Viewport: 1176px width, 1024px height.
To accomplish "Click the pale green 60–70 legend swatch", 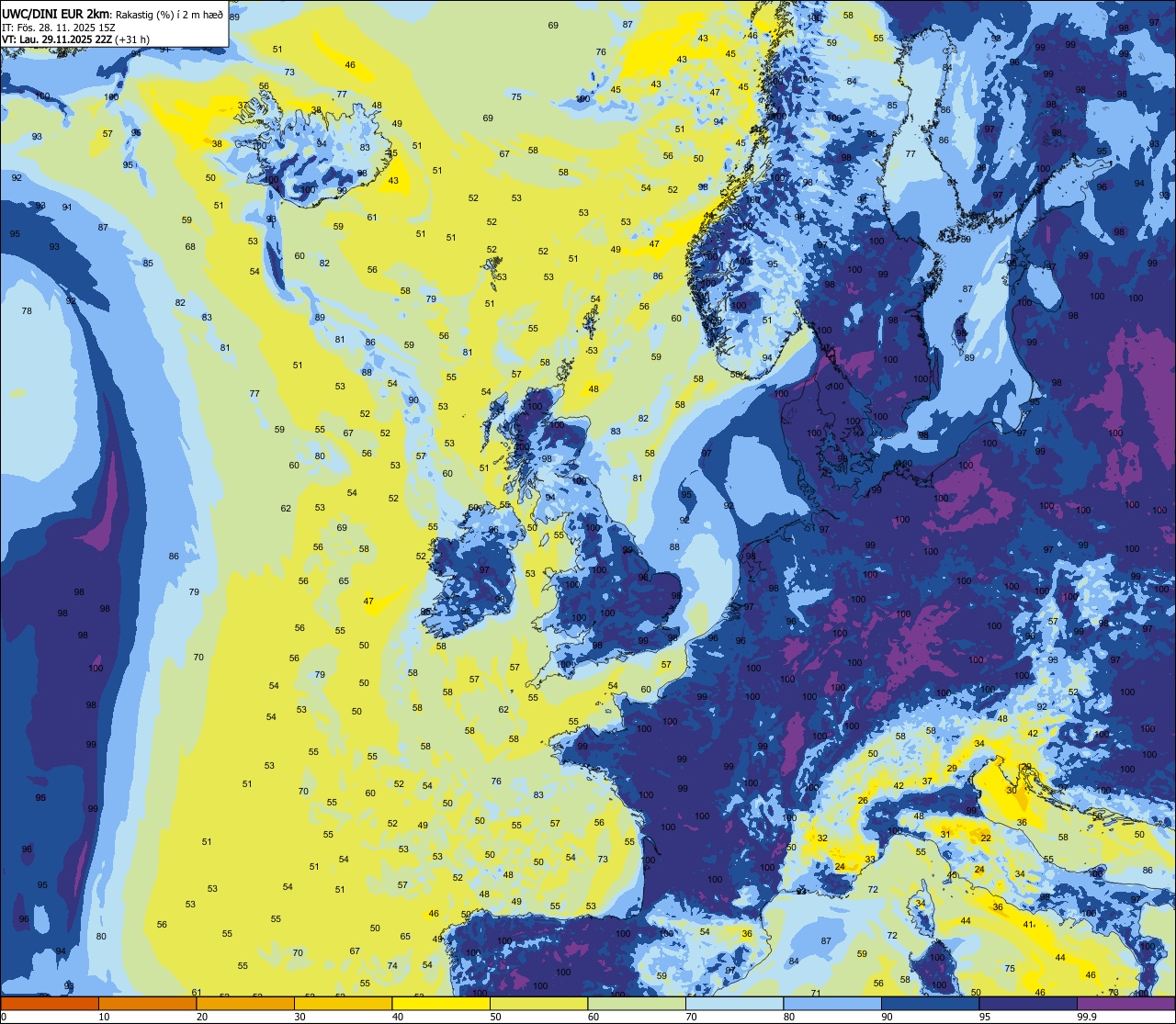I will (x=637, y=1004).
